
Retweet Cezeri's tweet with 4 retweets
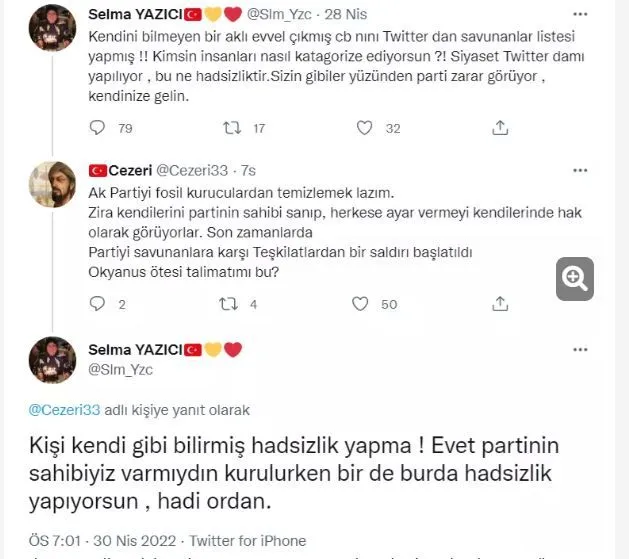pyautogui.click(x=228, y=304)
